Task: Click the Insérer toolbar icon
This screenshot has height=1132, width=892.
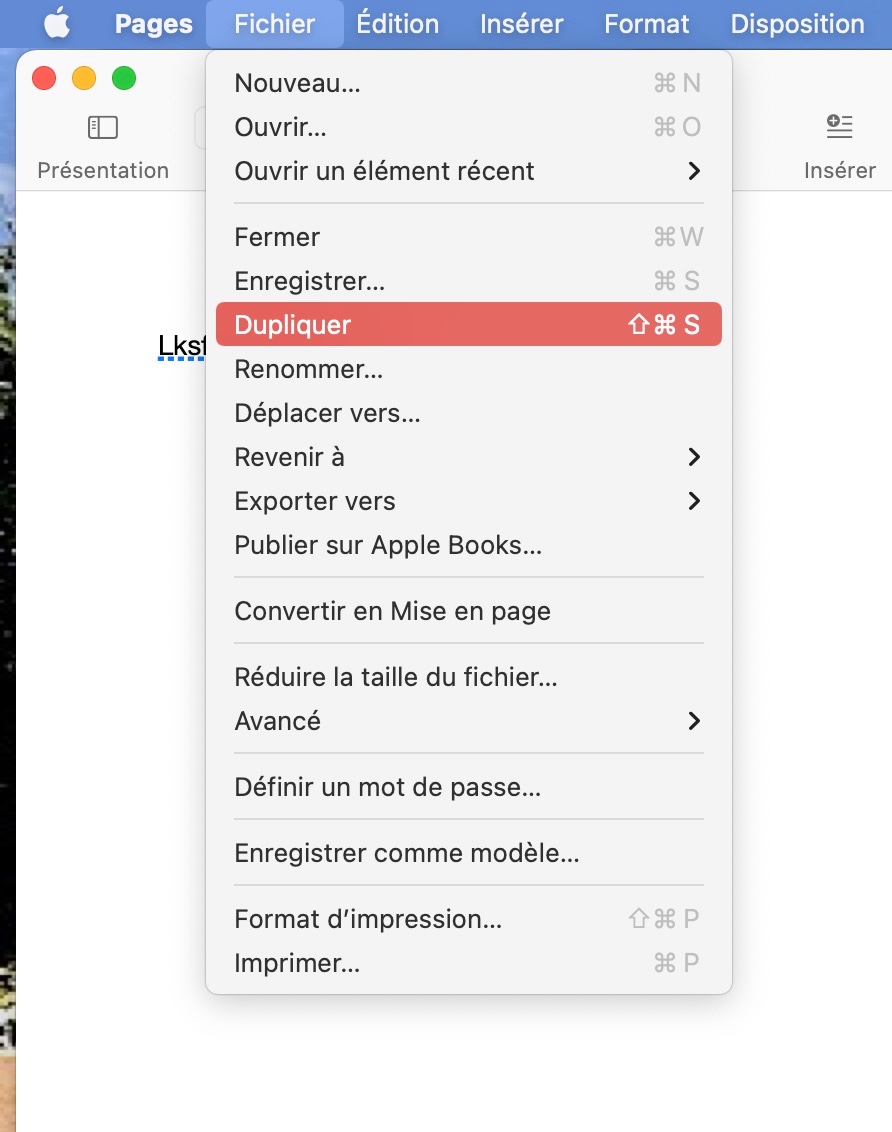Action: 839,127
